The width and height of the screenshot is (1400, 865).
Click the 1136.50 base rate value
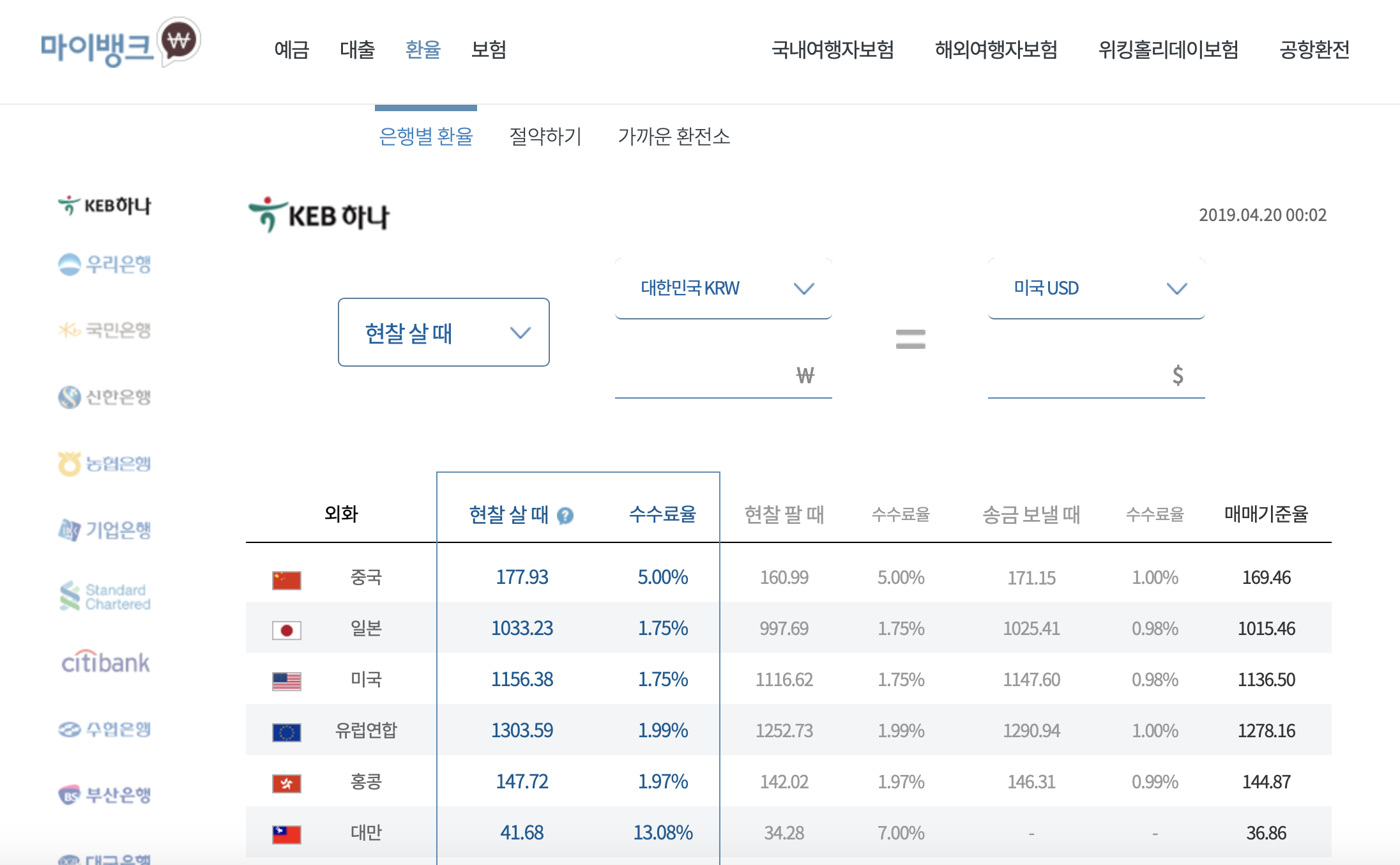tap(1267, 679)
